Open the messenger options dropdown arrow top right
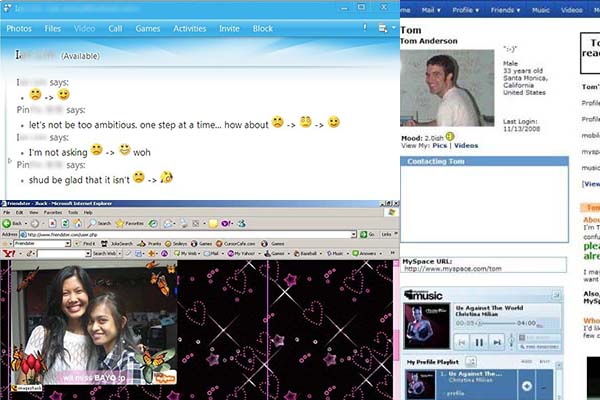Screen dimensions: 600x400 tap(394, 28)
